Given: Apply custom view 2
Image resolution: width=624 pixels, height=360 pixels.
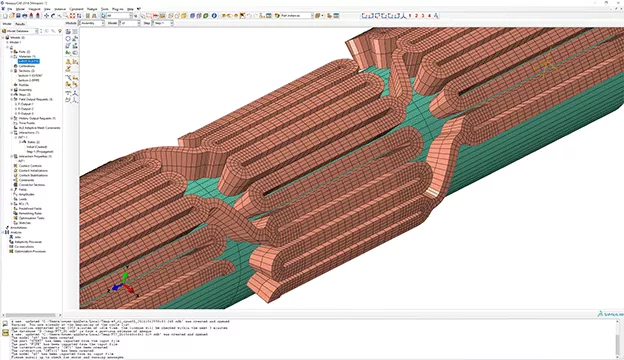Looking at the screenshot, I should click(416, 16).
